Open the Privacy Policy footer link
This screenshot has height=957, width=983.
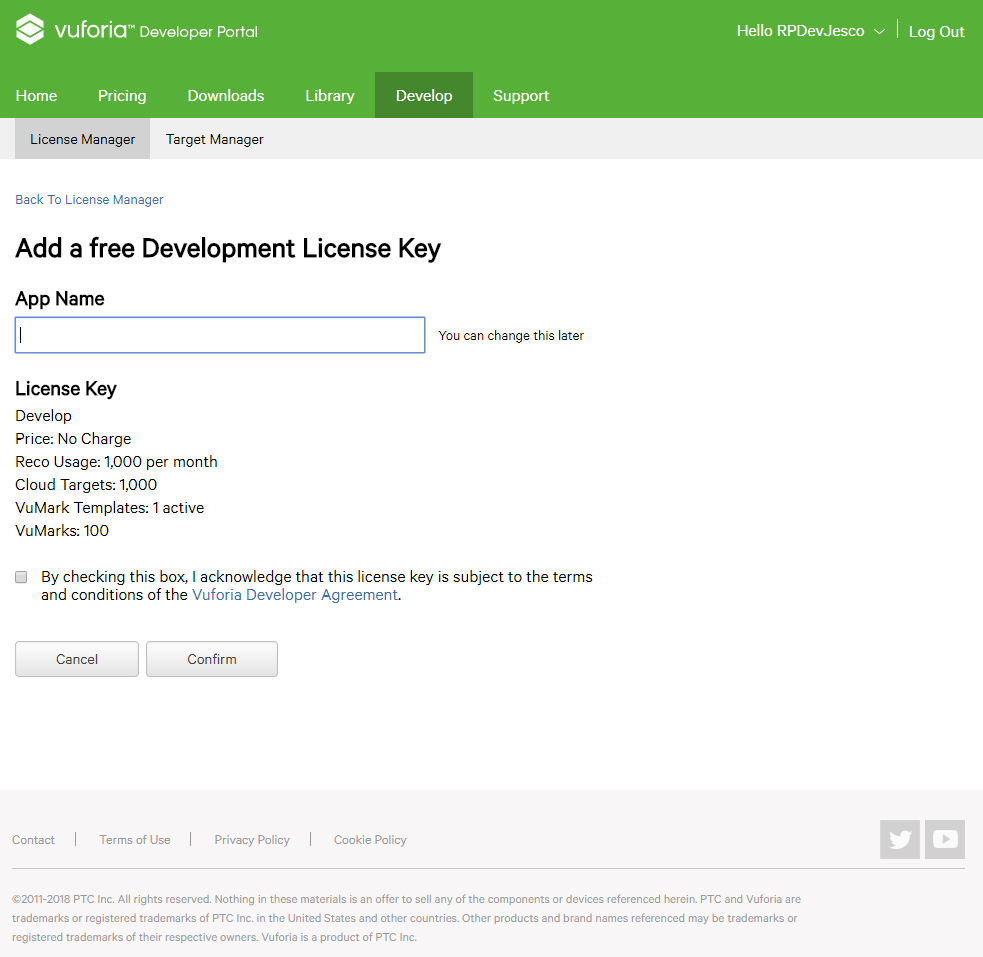point(252,840)
